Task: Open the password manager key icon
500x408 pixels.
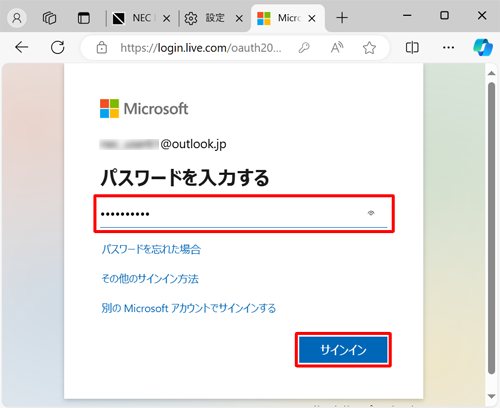Action: [304, 48]
